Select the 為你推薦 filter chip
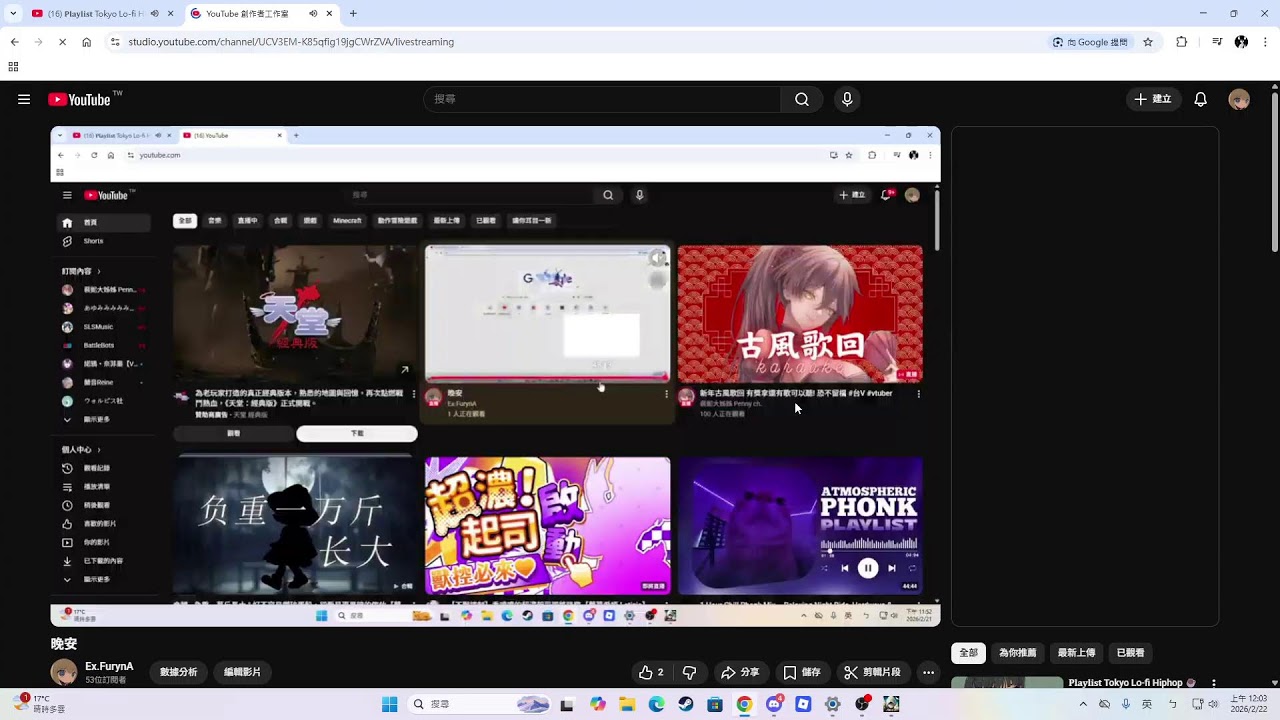1280x720 pixels. tap(1017, 653)
